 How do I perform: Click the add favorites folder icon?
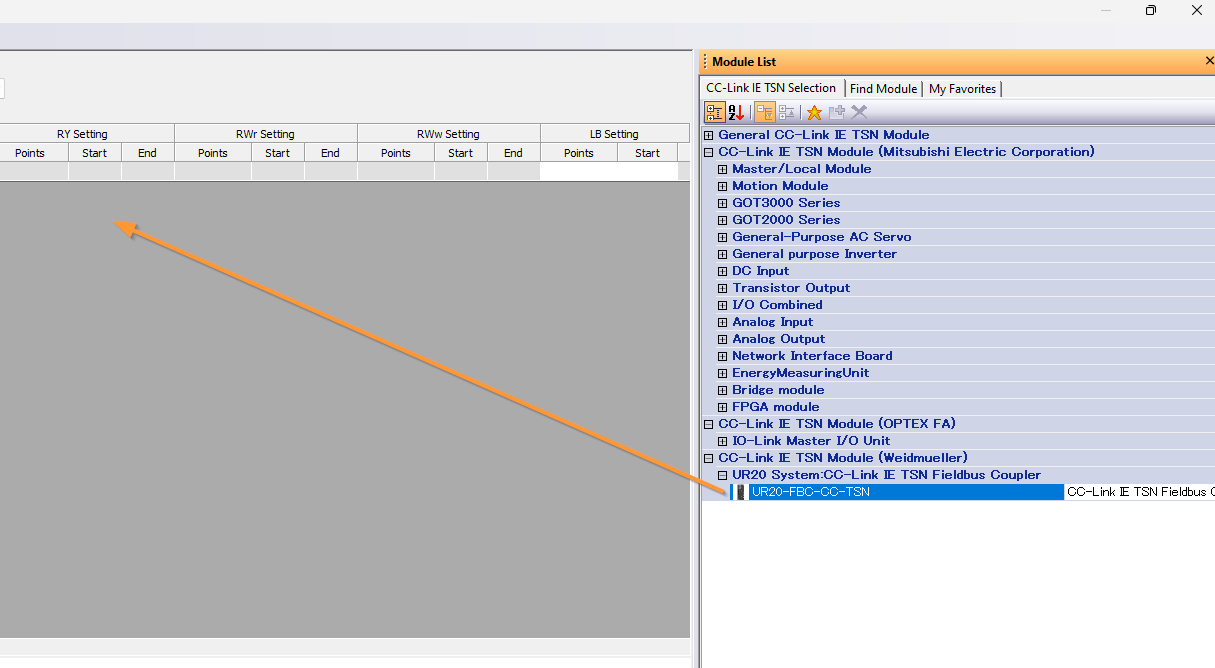837,112
